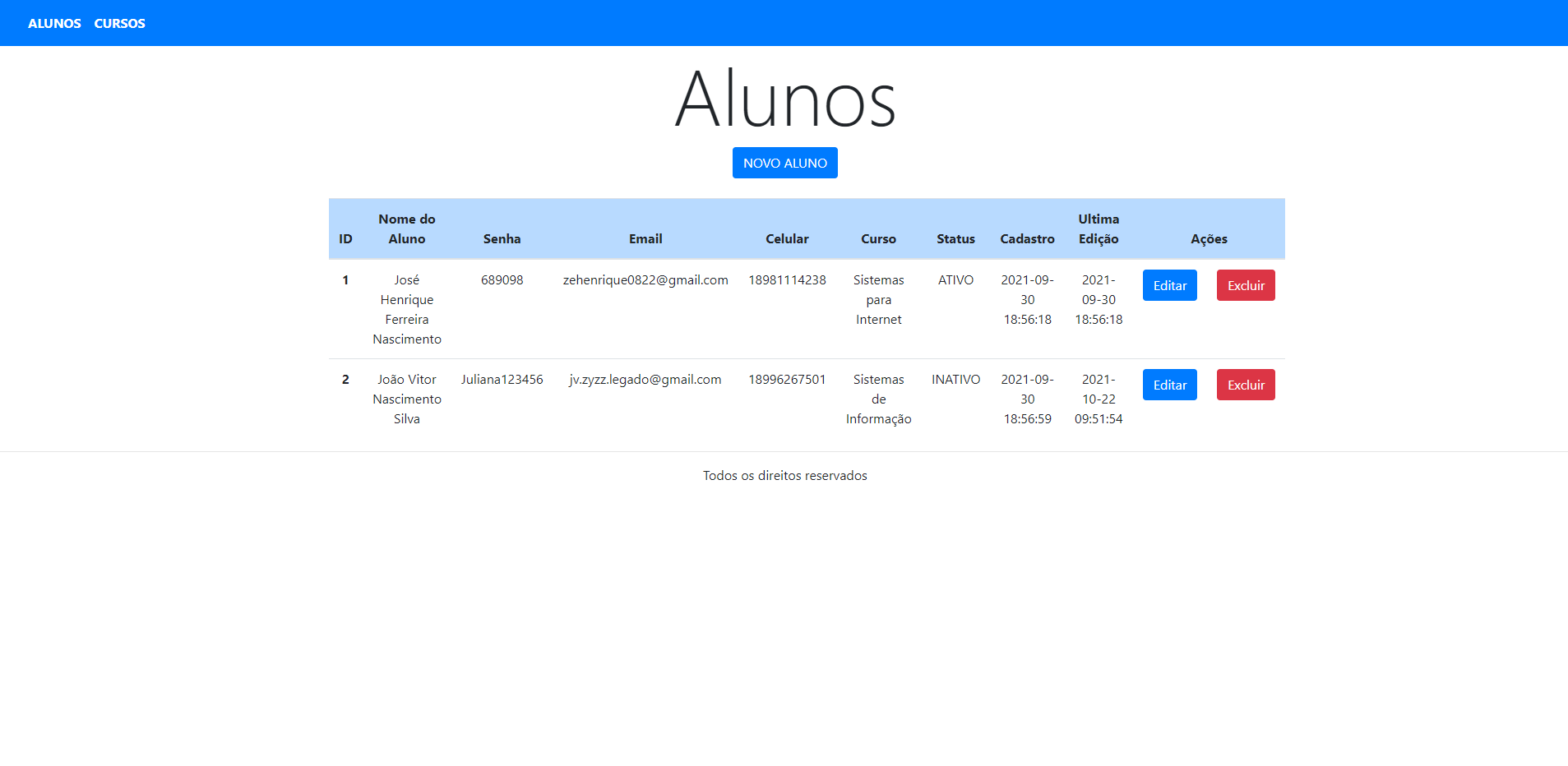Click the ID column header
1568x766 pixels.
click(345, 238)
